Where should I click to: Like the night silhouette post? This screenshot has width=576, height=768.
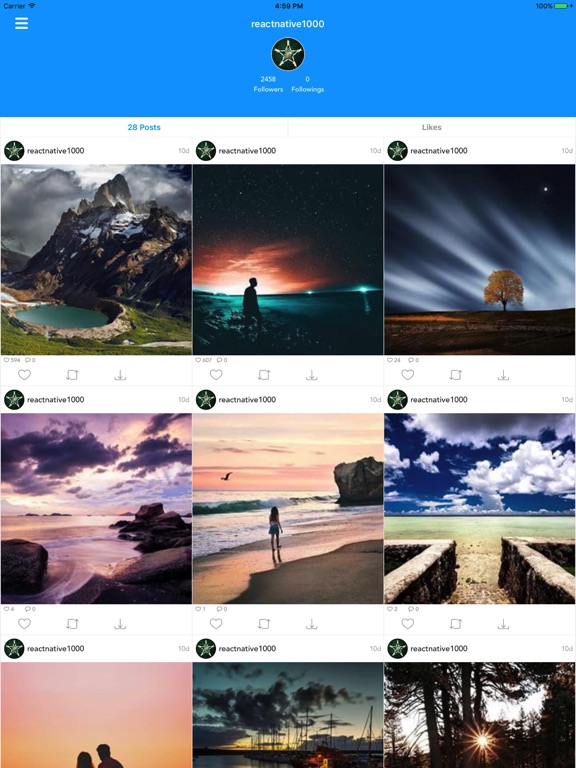pos(216,375)
